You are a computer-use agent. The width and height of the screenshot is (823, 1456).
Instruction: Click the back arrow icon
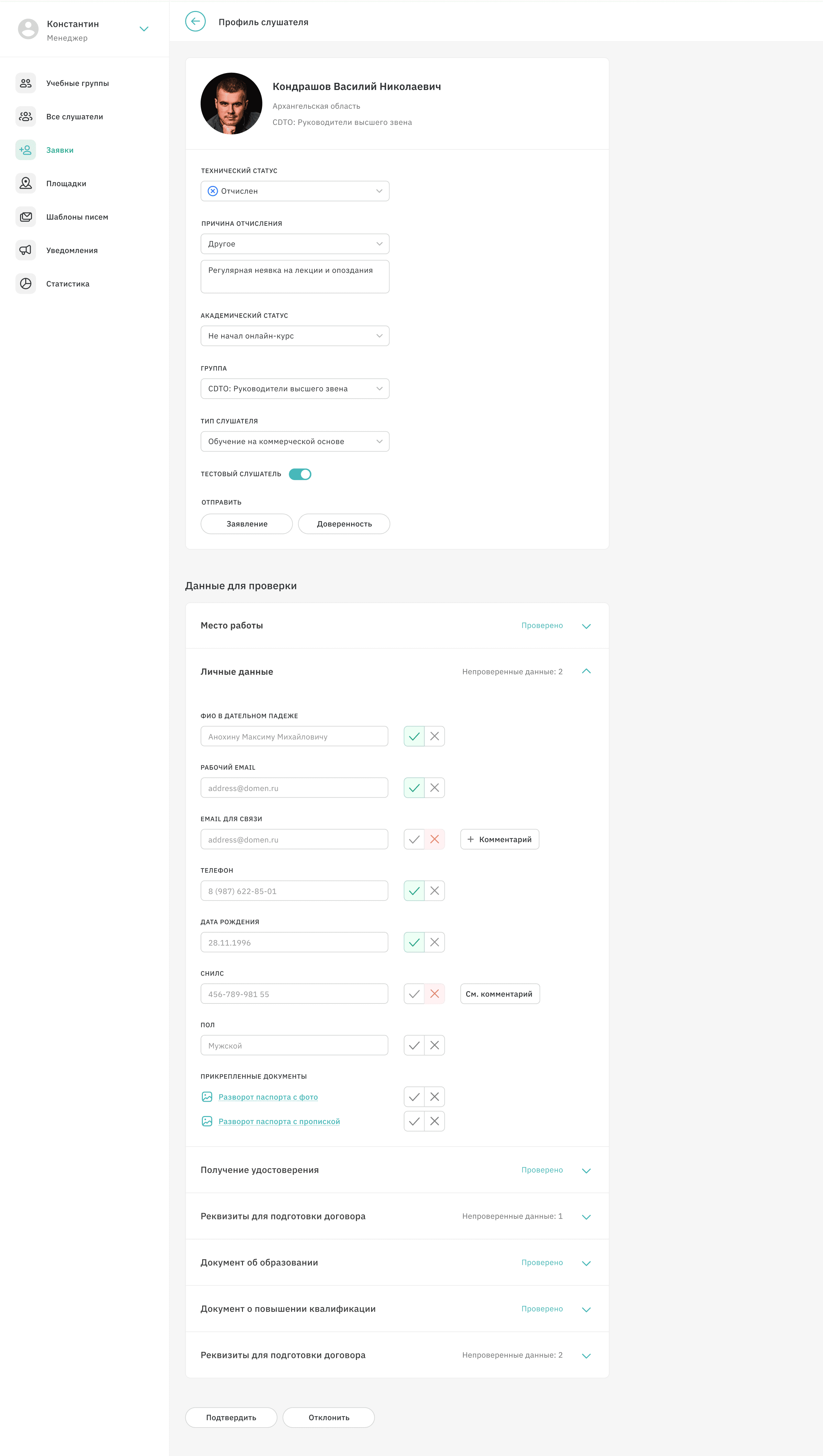pos(195,21)
